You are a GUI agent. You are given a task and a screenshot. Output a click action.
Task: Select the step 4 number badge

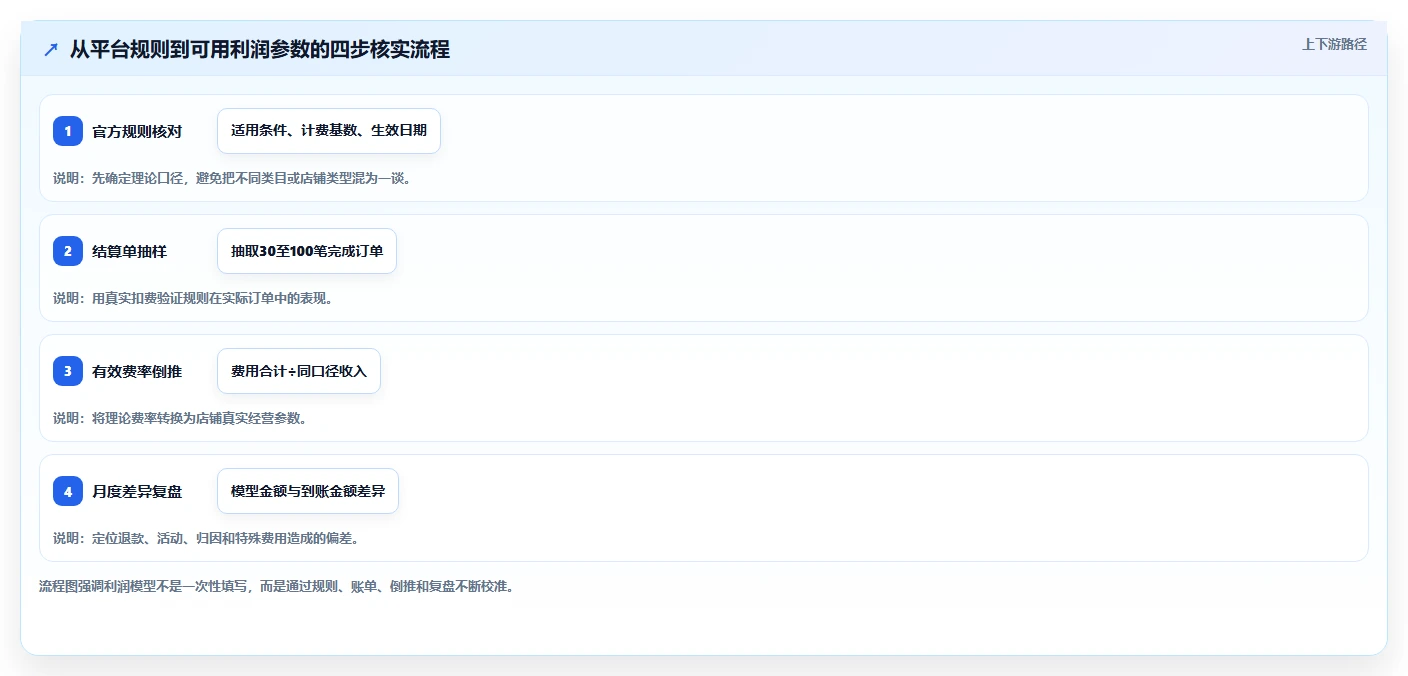(68, 491)
